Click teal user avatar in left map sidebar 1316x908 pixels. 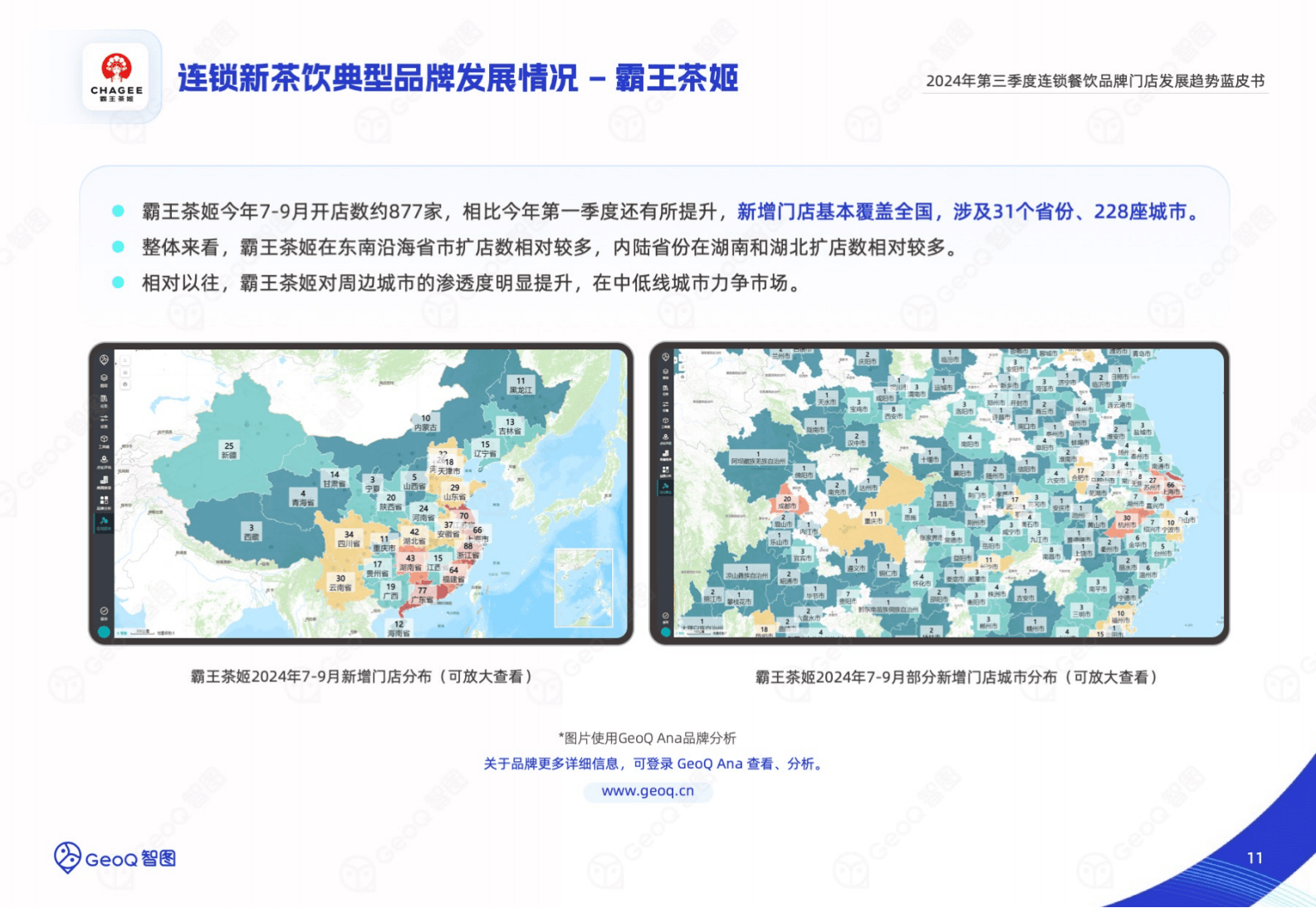[x=104, y=632]
